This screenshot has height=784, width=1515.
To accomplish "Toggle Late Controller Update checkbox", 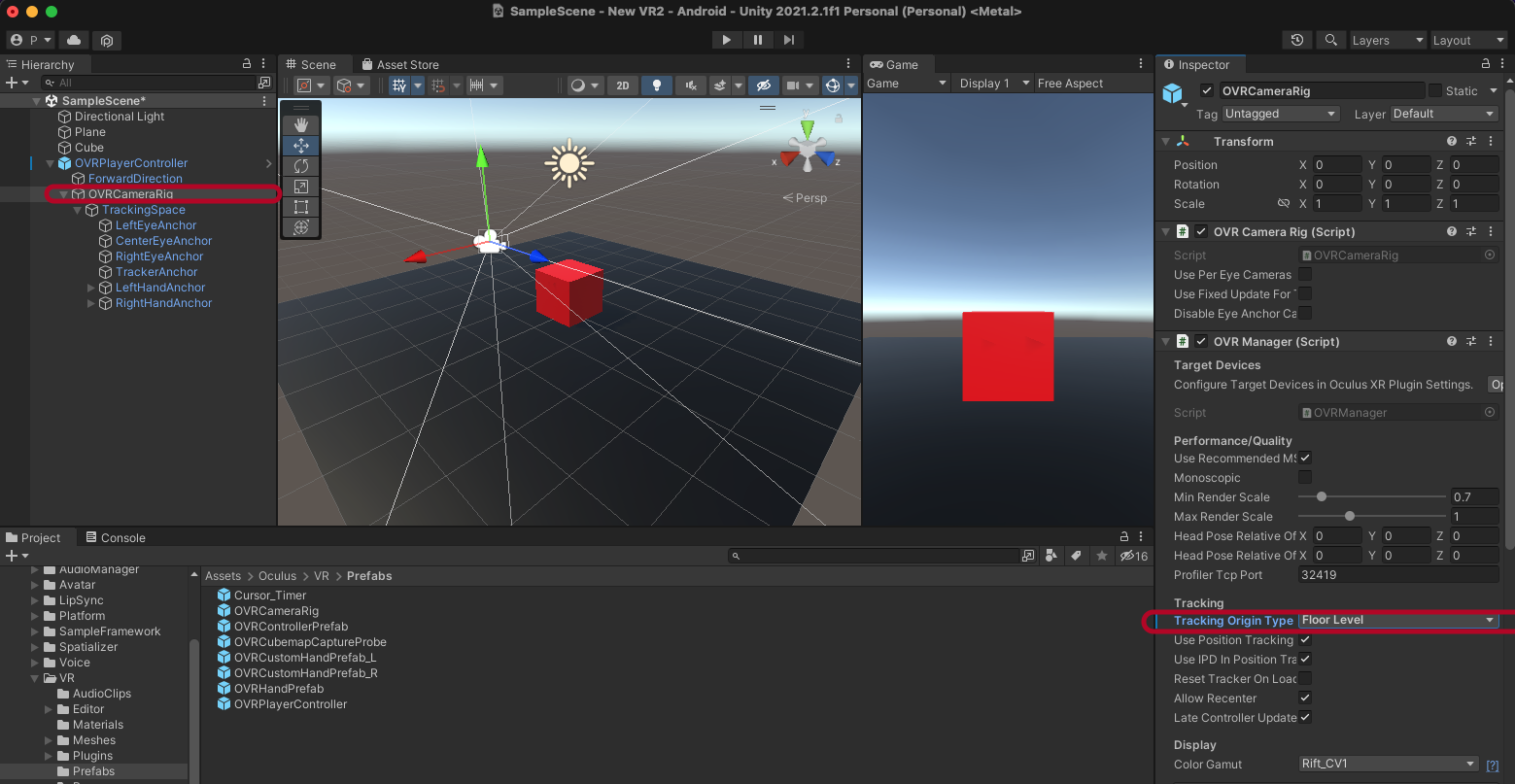I will point(1305,718).
